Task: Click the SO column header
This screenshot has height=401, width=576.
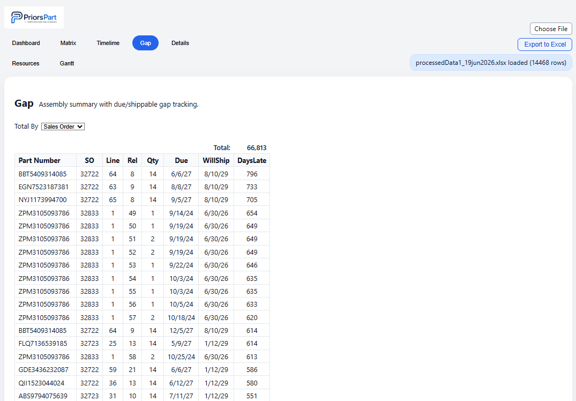Action: [x=89, y=160]
